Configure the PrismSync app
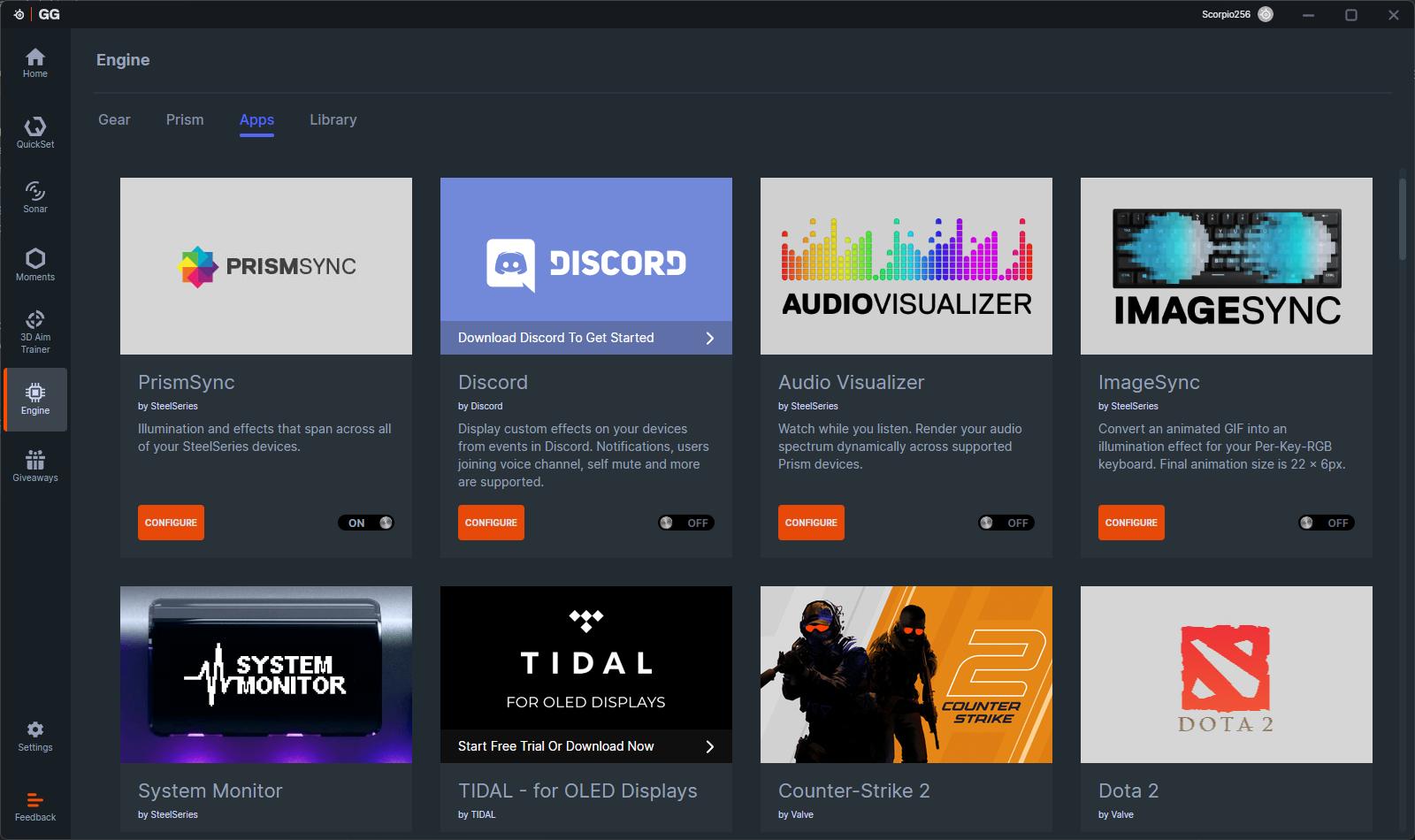The image size is (1415, 840). coord(171,523)
